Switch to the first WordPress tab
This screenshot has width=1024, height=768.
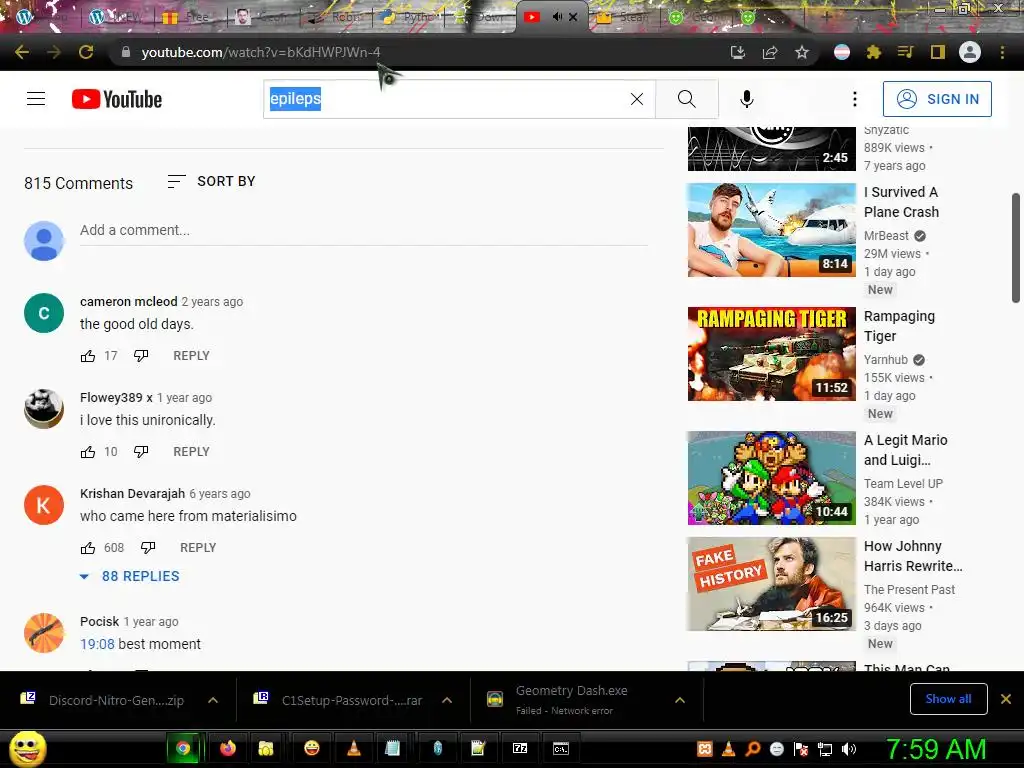[x=42, y=17]
